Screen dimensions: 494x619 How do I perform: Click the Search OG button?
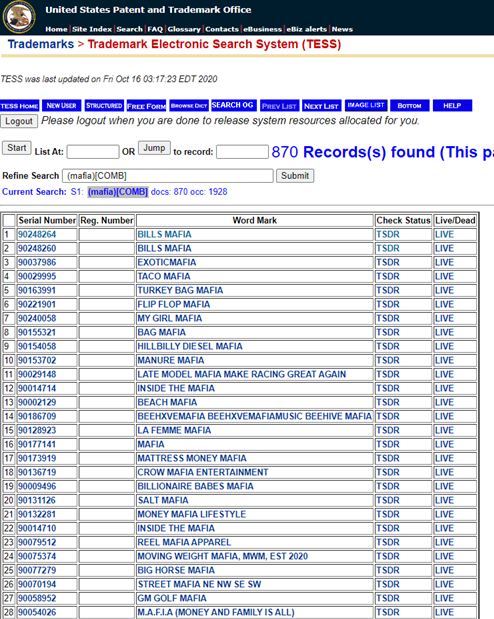234,105
